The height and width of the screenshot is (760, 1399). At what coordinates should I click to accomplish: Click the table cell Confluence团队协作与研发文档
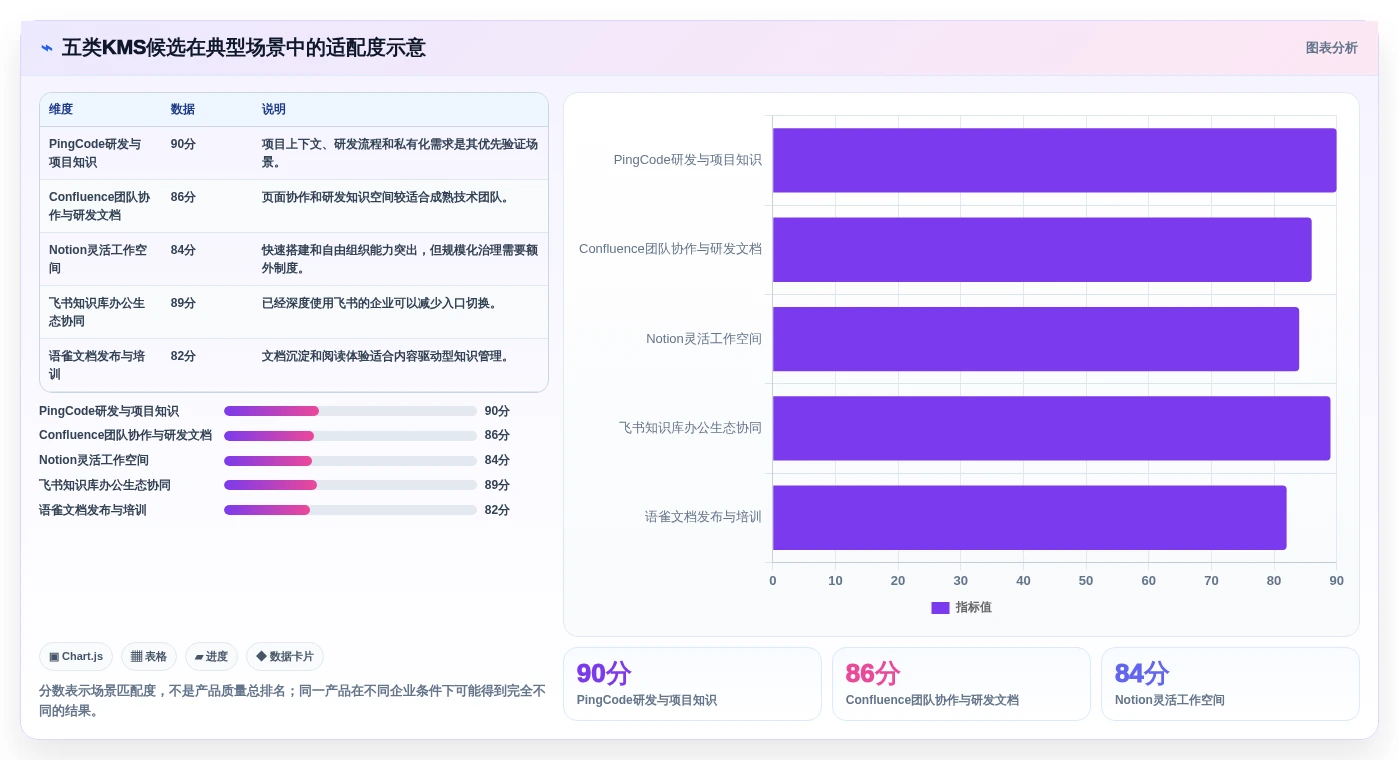[100, 206]
